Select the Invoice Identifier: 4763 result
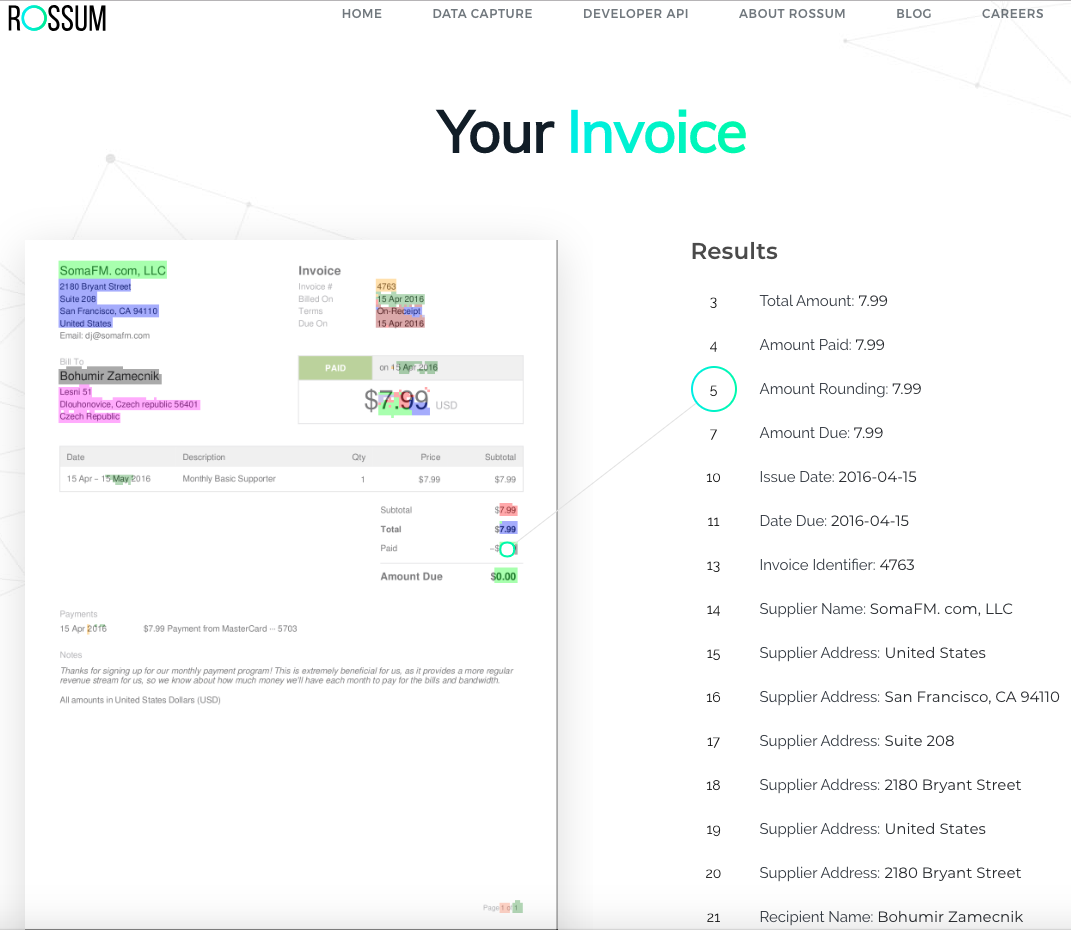Image resolution: width=1071 pixels, height=930 pixels. (837, 565)
